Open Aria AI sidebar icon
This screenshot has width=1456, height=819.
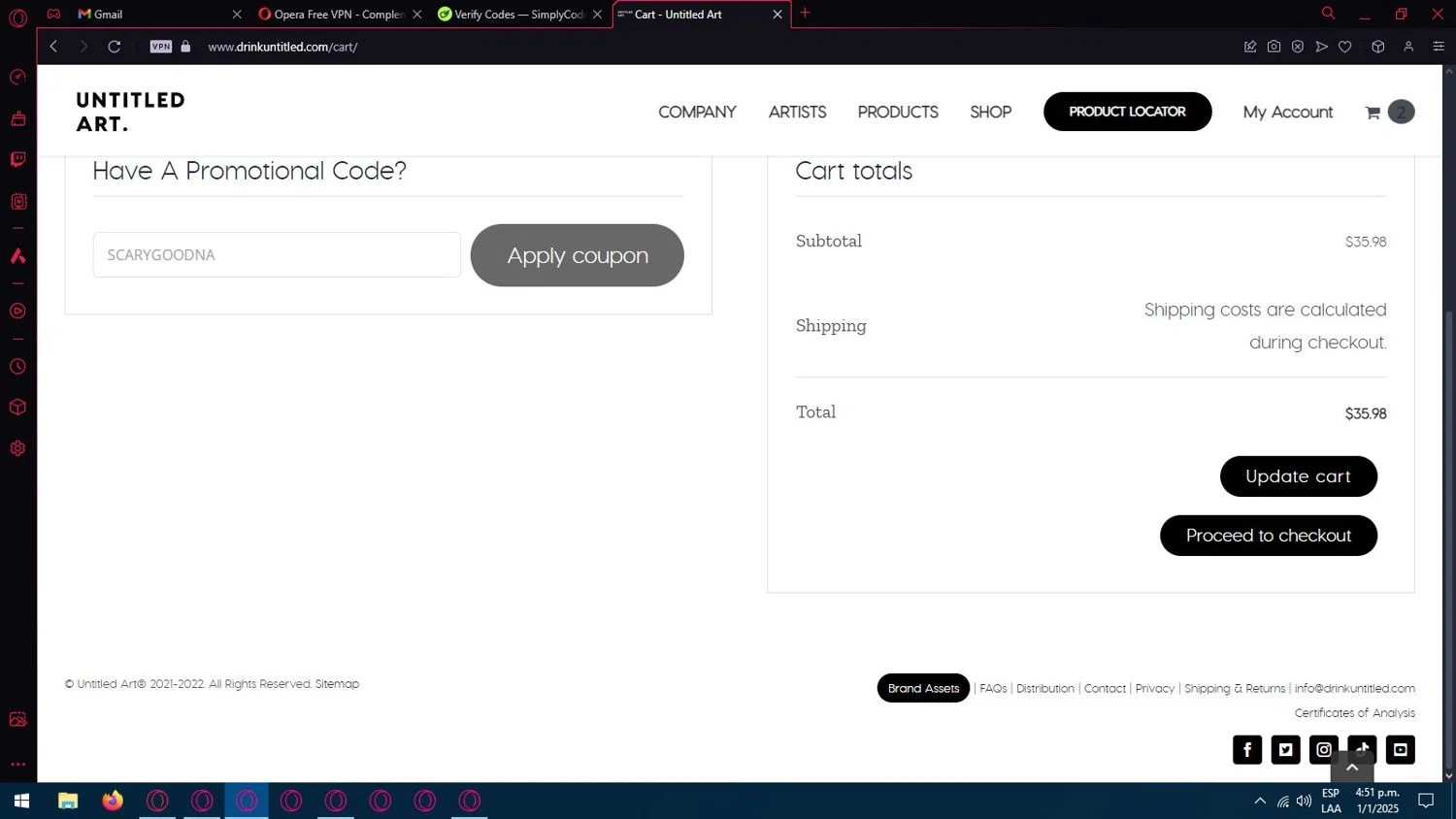click(17, 256)
